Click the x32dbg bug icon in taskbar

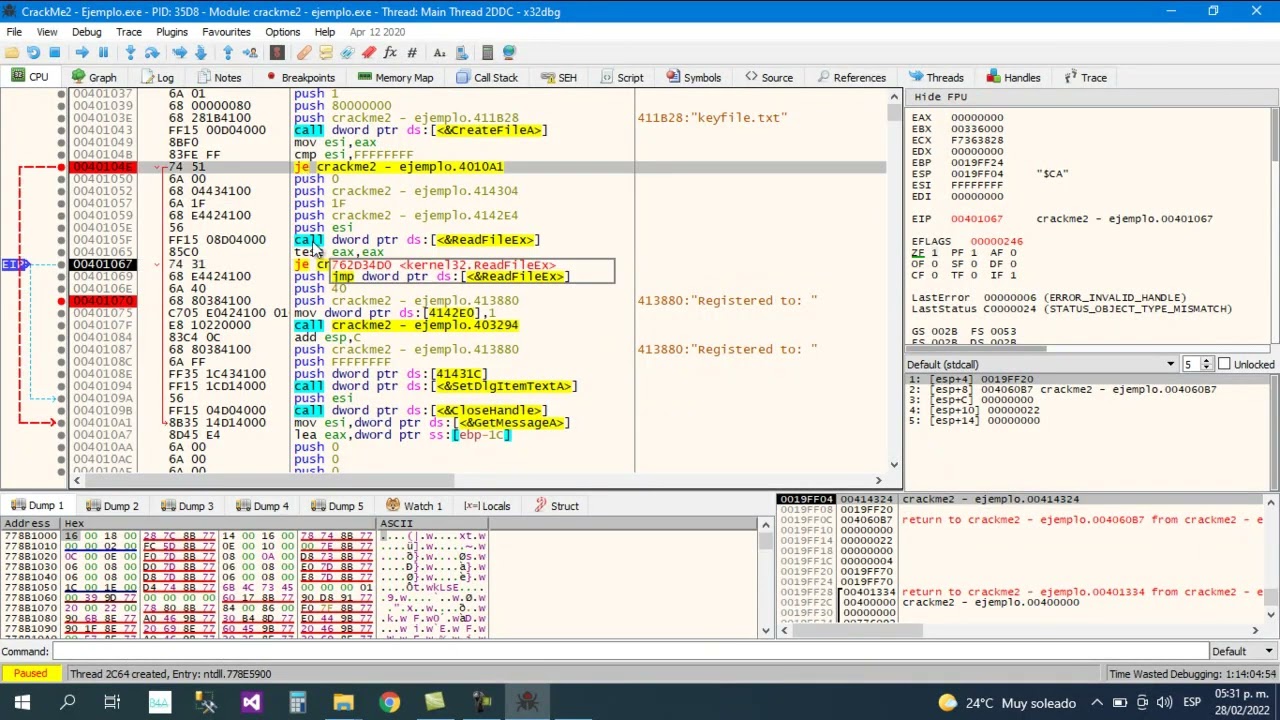[x=527, y=703]
